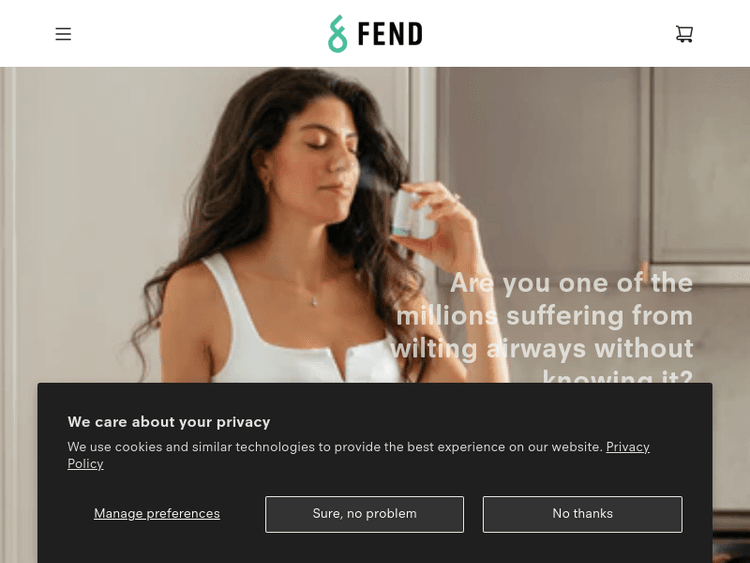
Task: Click the "millions suffering from" headline line
Action: click(x=545, y=316)
